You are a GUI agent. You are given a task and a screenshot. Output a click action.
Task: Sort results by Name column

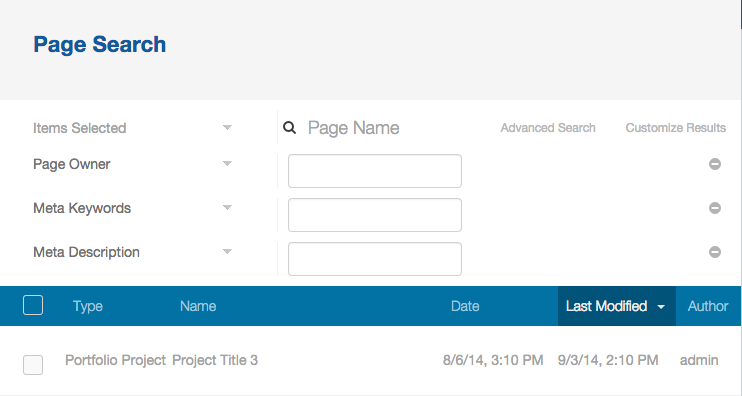tap(198, 306)
